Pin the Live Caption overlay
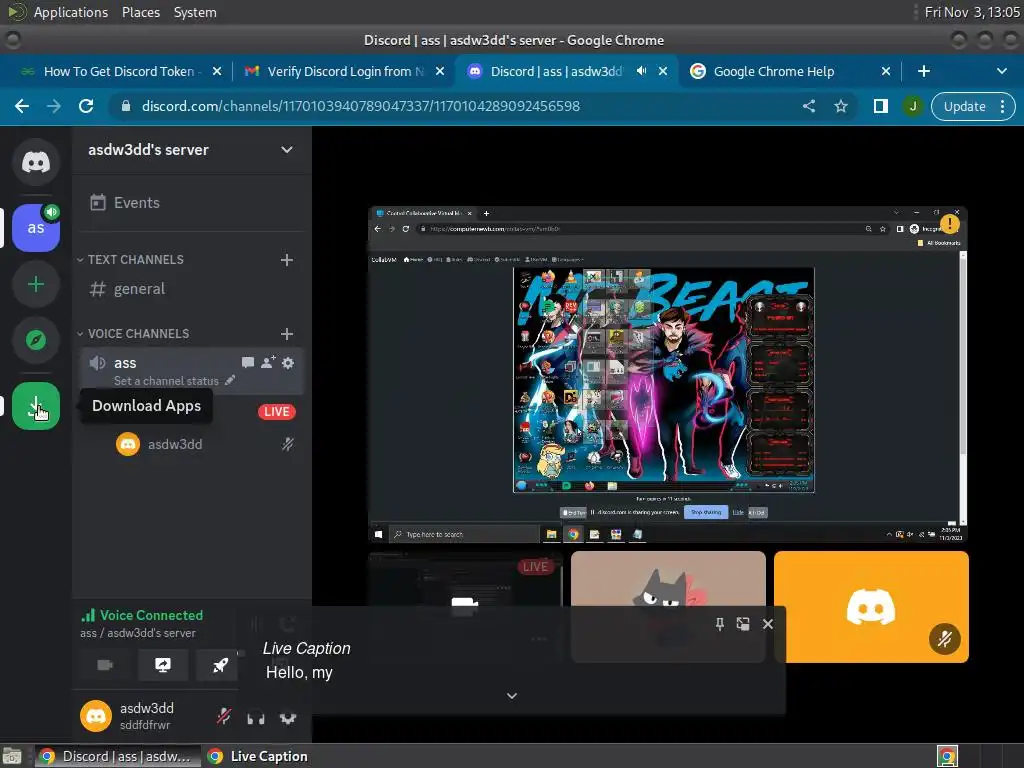 tap(719, 624)
